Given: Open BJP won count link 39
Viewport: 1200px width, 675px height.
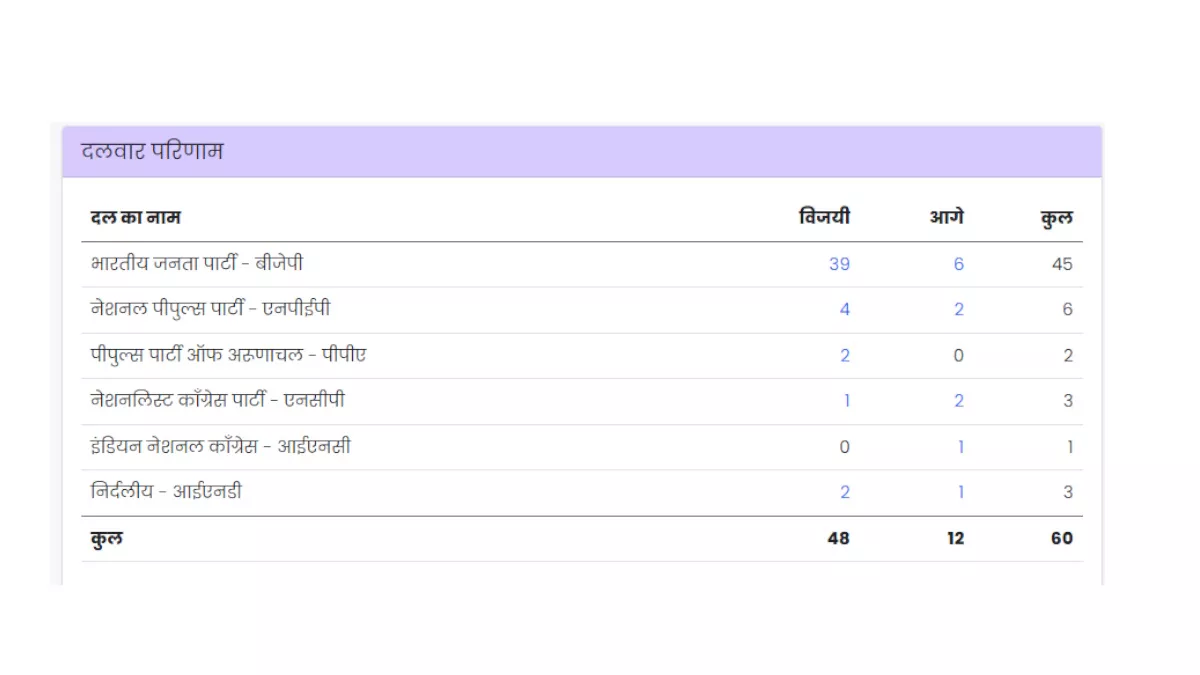Looking at the screenshot, I should click(839, 264).
